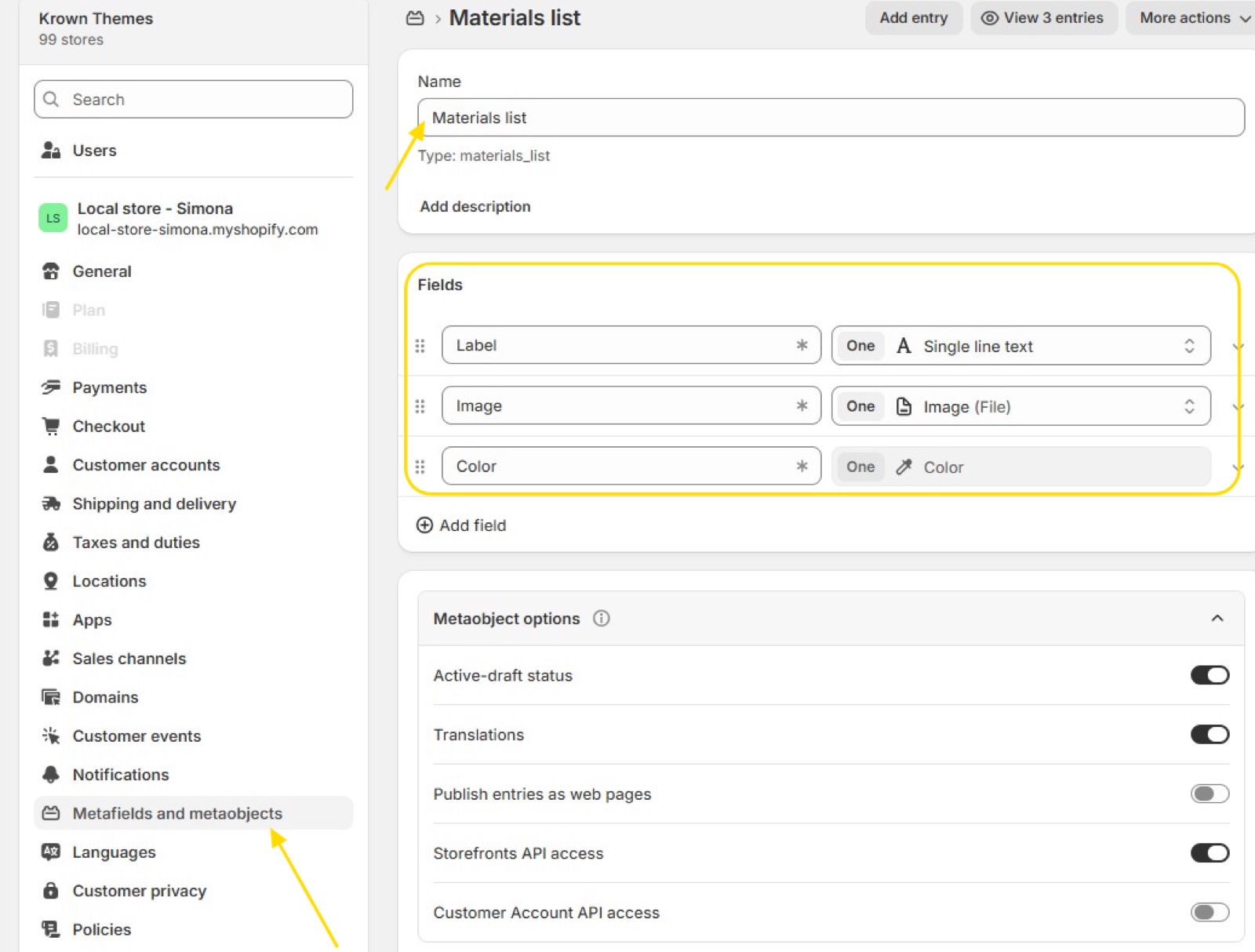Click View 3 entries button
The height and width of the screenshot is (952, 1255).
coord(1043,18)
